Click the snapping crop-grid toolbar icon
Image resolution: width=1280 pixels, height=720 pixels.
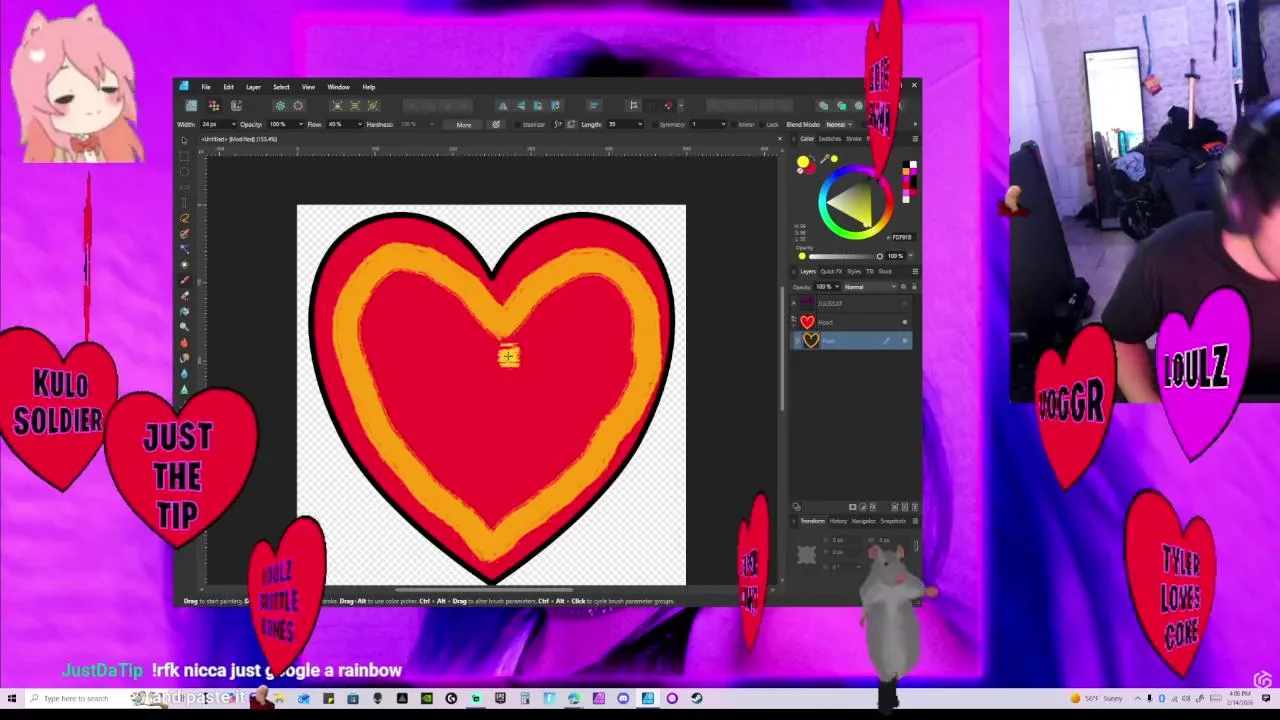[x=633, y=105]
